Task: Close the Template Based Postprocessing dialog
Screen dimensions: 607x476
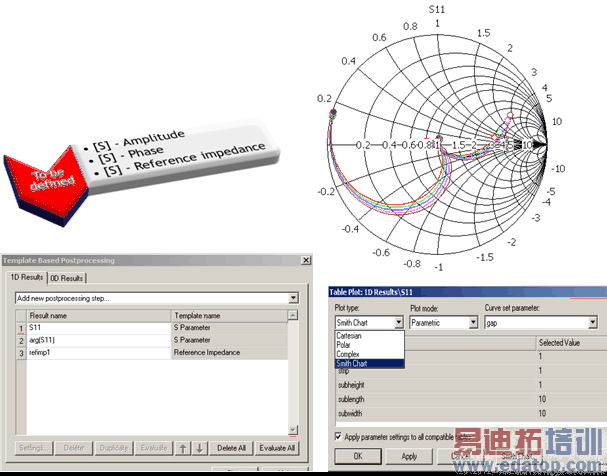Action: (x=306, y=260)
